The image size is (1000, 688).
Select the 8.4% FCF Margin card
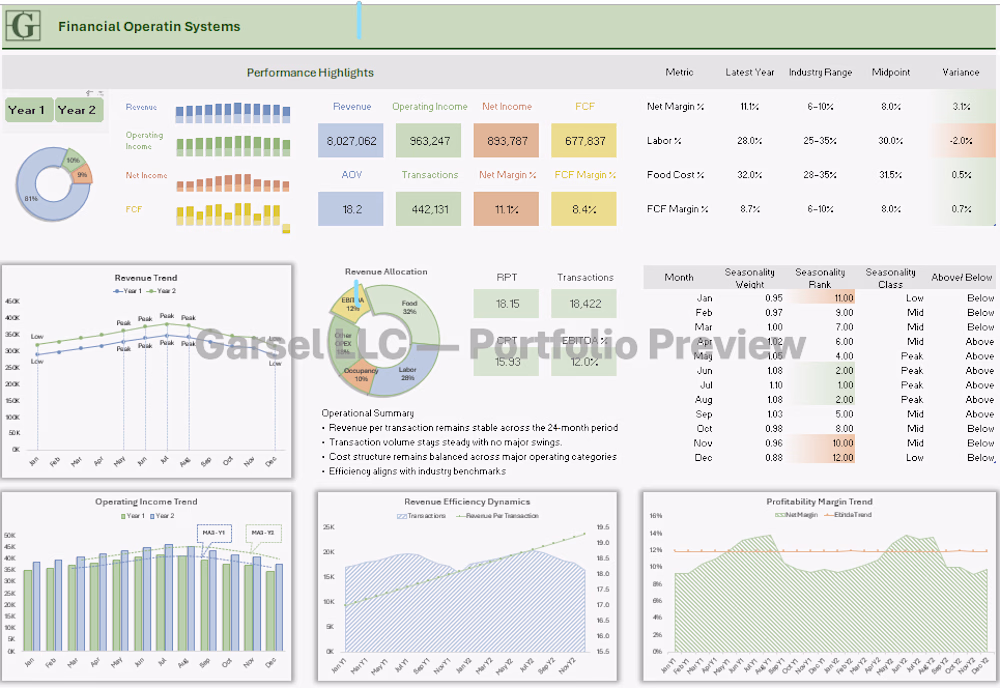click(x=584, y=209)
